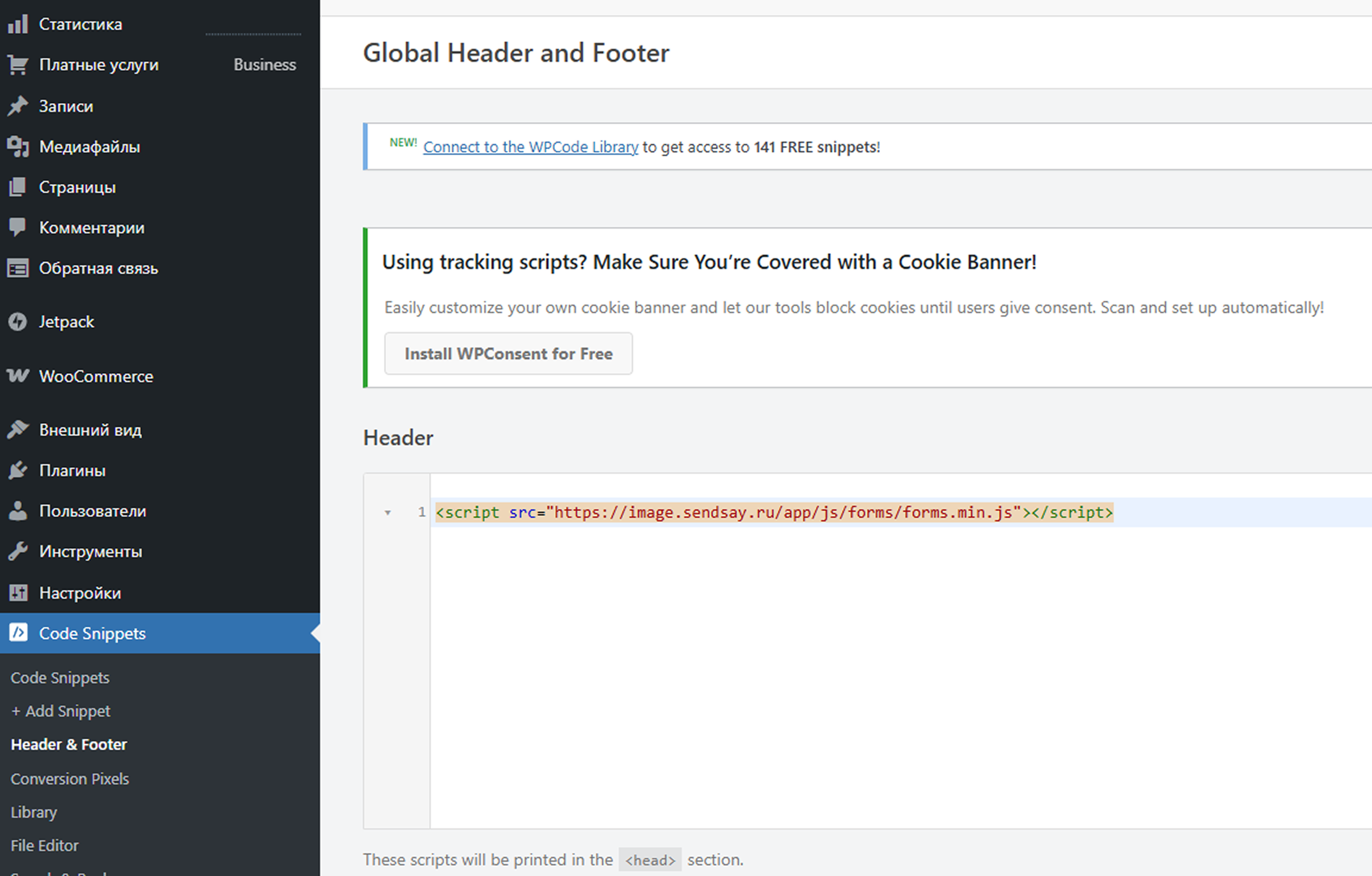
Task: Open Внешний вид menu item
Action: point(90,430)
